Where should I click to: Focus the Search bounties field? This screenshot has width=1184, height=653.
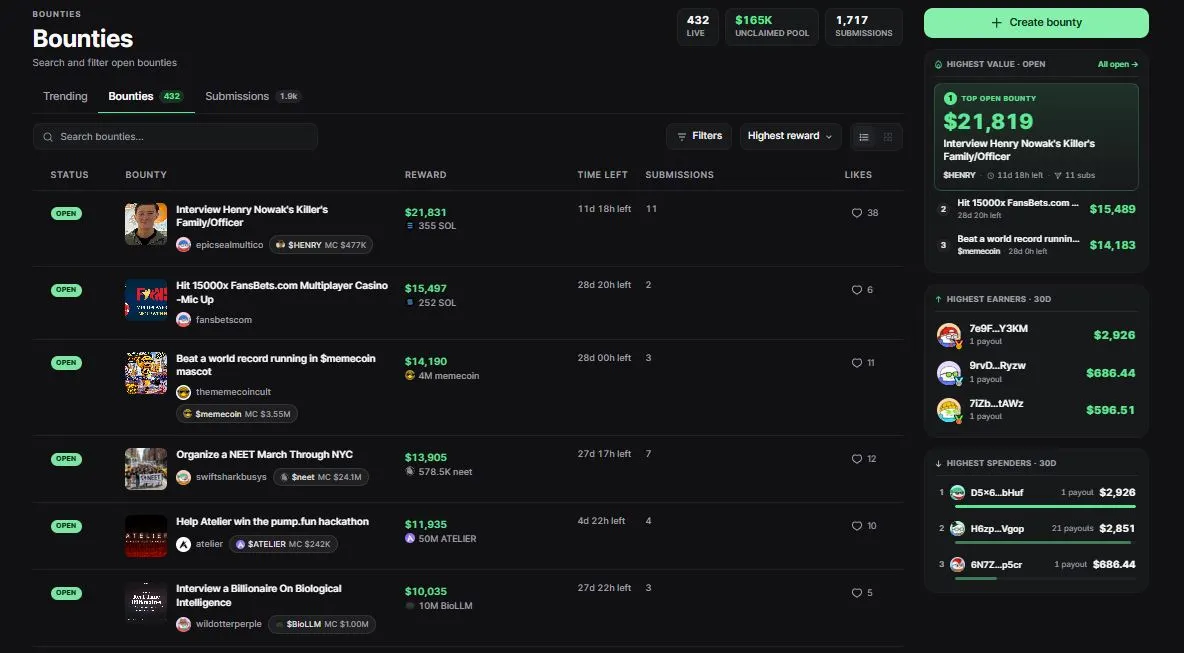tap(175, 137)
